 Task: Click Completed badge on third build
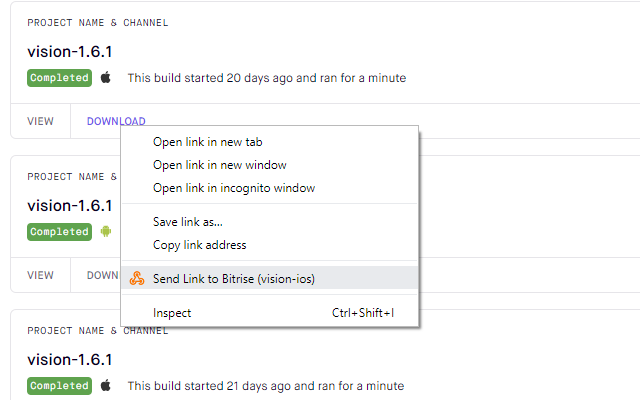(60, 385)
